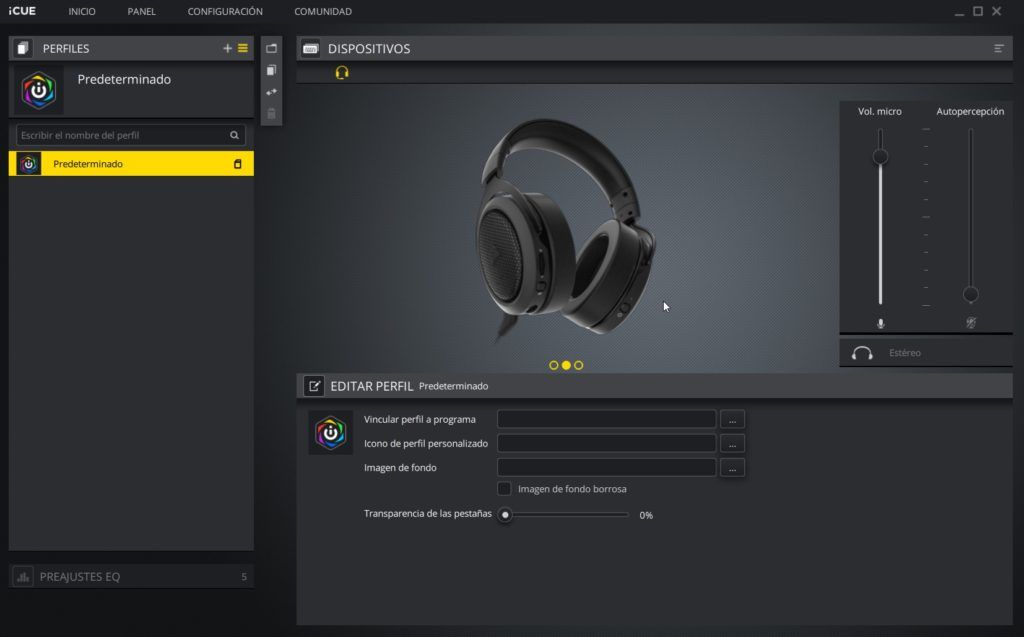Select the second carousel dot

(566, 365)
